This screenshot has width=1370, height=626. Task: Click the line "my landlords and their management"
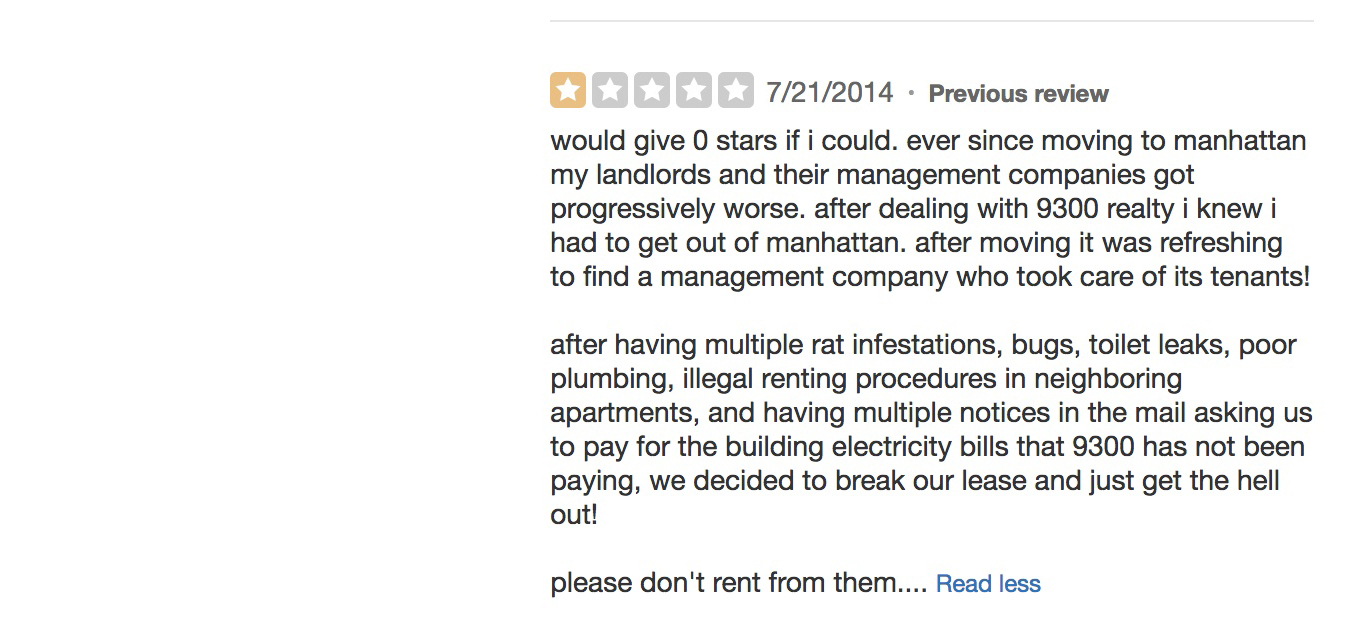click(x=872, y=175)
